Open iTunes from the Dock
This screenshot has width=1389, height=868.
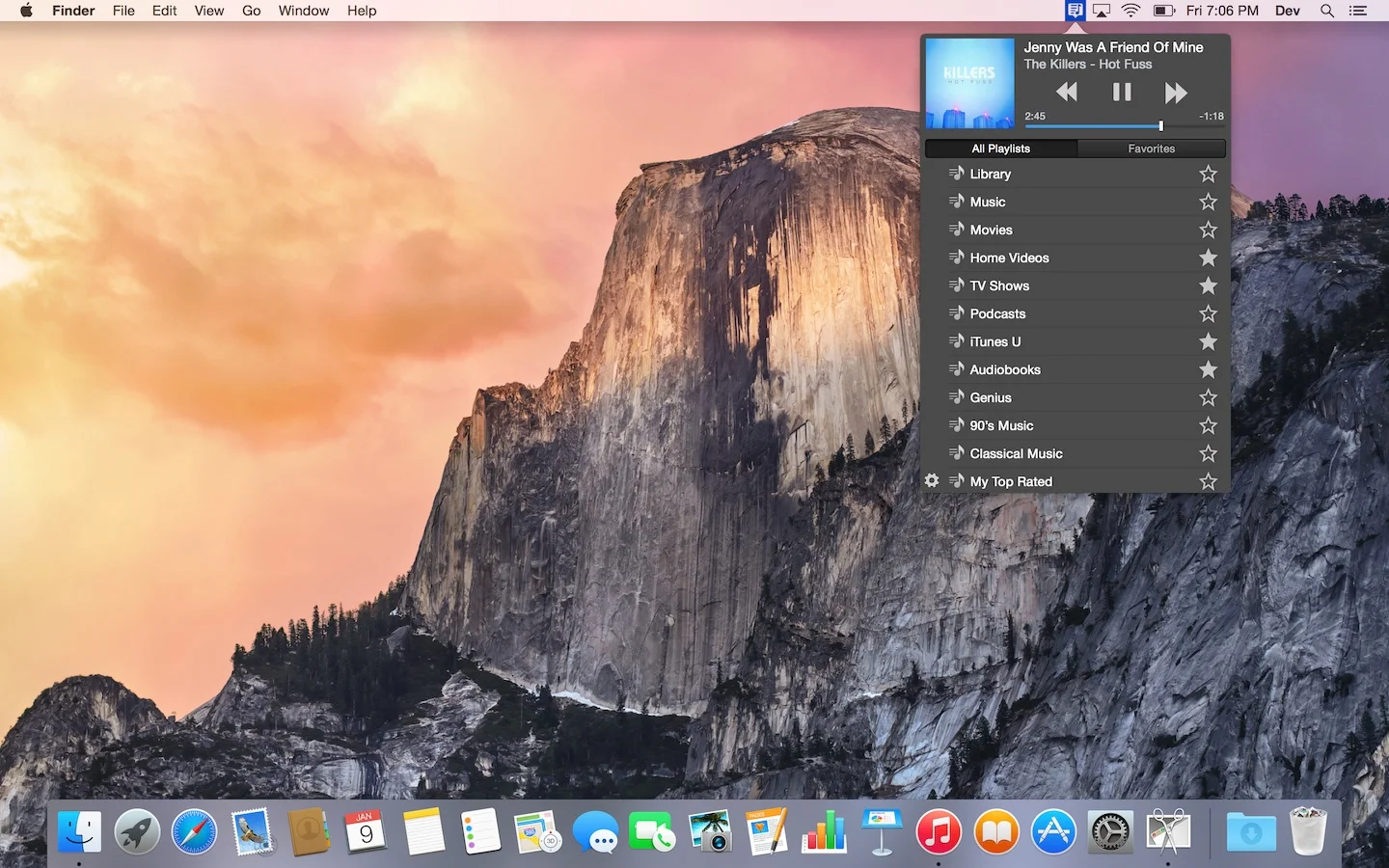click(939, 831)
